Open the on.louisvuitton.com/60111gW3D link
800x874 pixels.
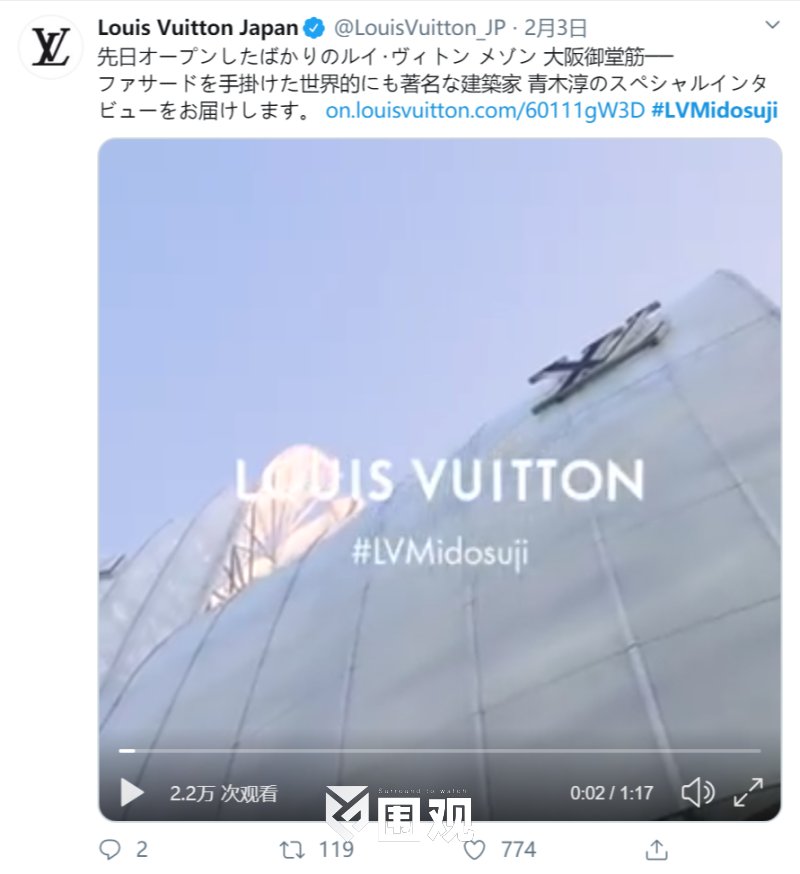485,110
